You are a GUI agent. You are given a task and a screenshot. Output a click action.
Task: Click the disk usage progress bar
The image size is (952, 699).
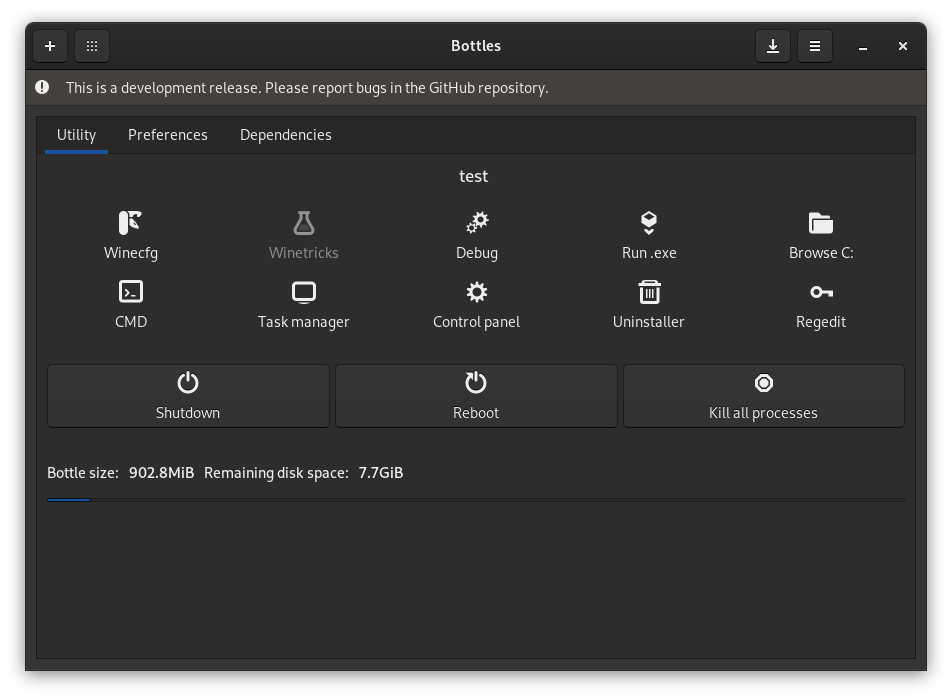[476, 500]
